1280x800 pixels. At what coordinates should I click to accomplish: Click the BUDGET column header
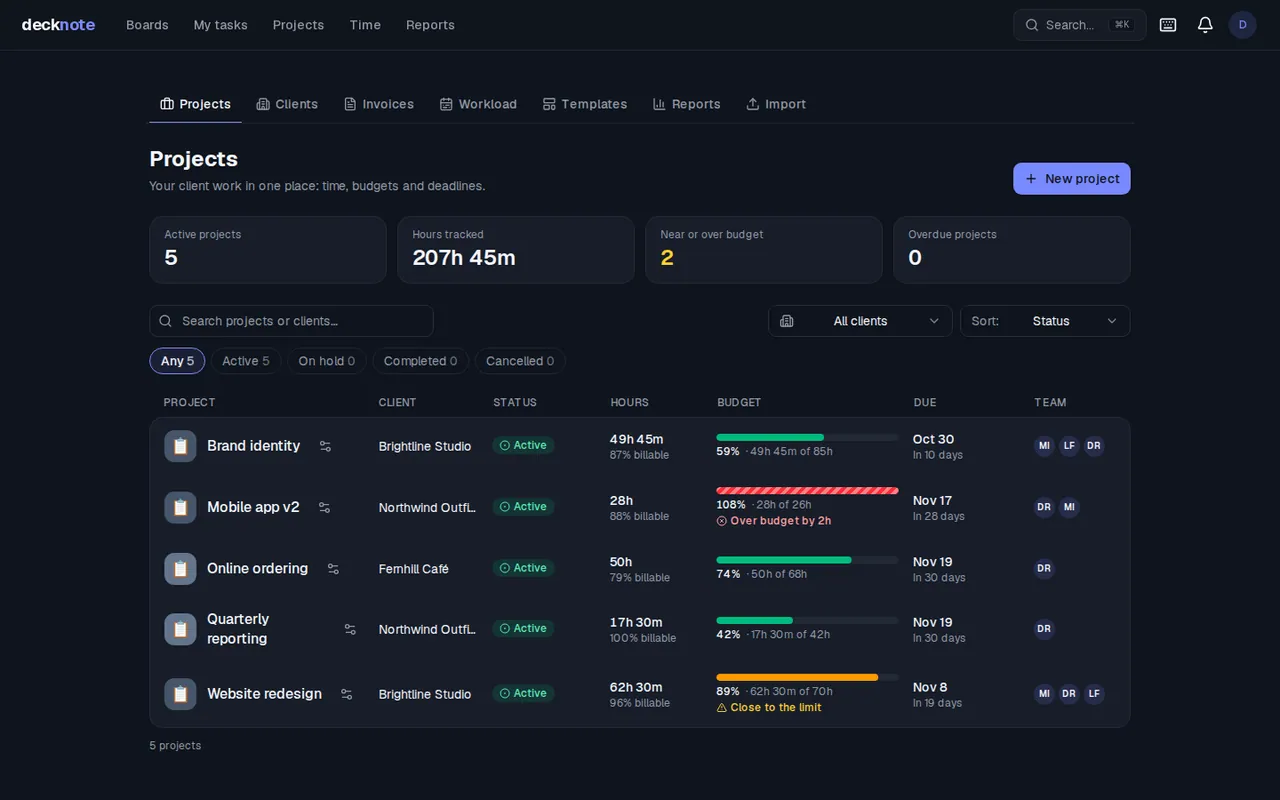(x=739, y=403)
